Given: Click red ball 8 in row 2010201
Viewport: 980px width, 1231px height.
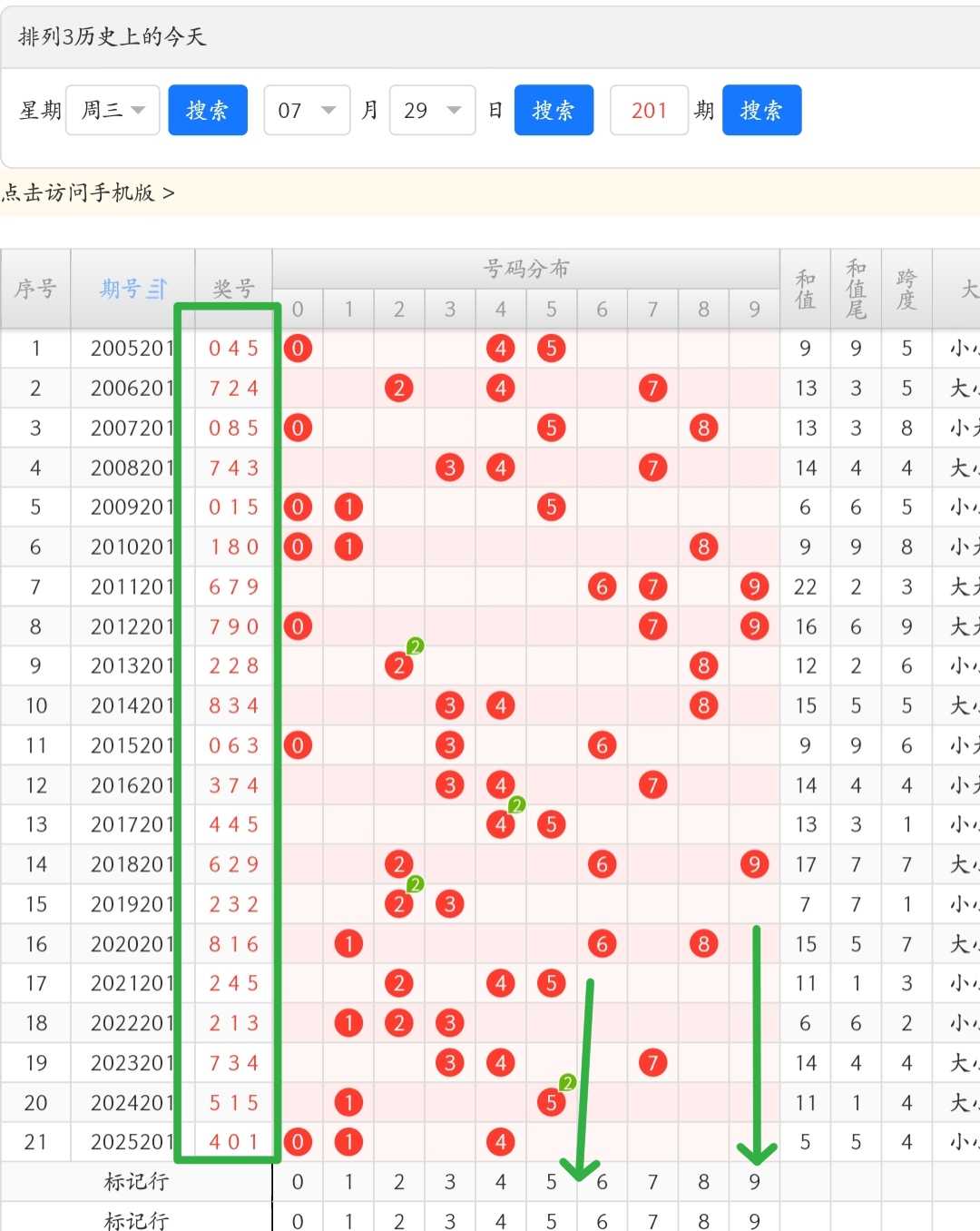Looking at the screenshot, I should click(x=703, y=547).
